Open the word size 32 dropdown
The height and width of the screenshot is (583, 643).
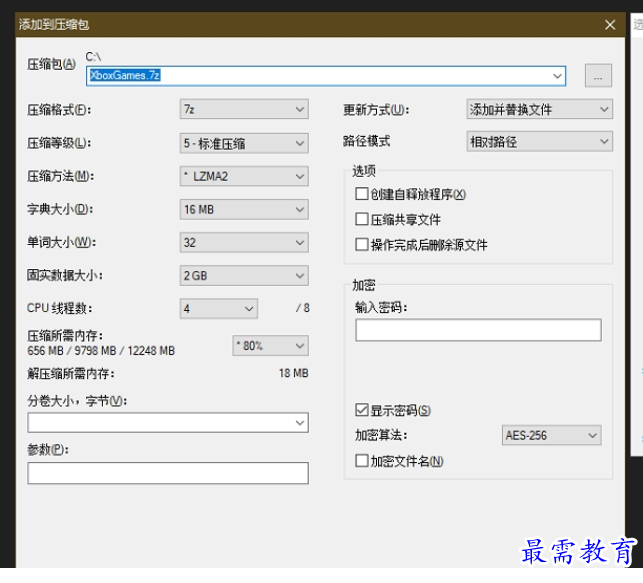point(243,243)
